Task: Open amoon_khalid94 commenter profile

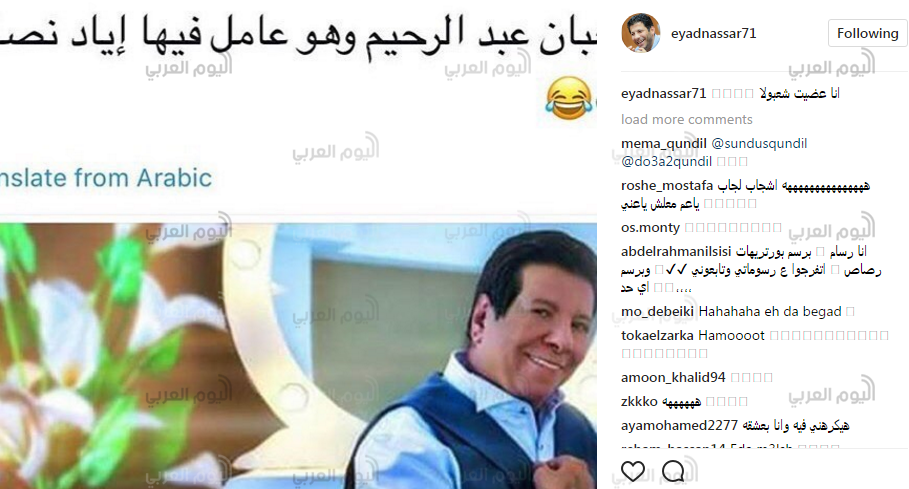Action: click(673, 377)
